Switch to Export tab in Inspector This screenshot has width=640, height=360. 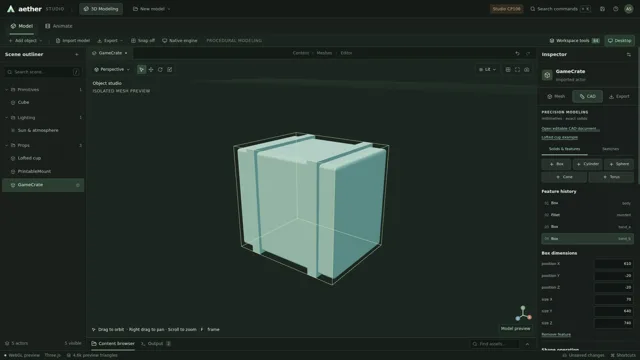point(619,96)
